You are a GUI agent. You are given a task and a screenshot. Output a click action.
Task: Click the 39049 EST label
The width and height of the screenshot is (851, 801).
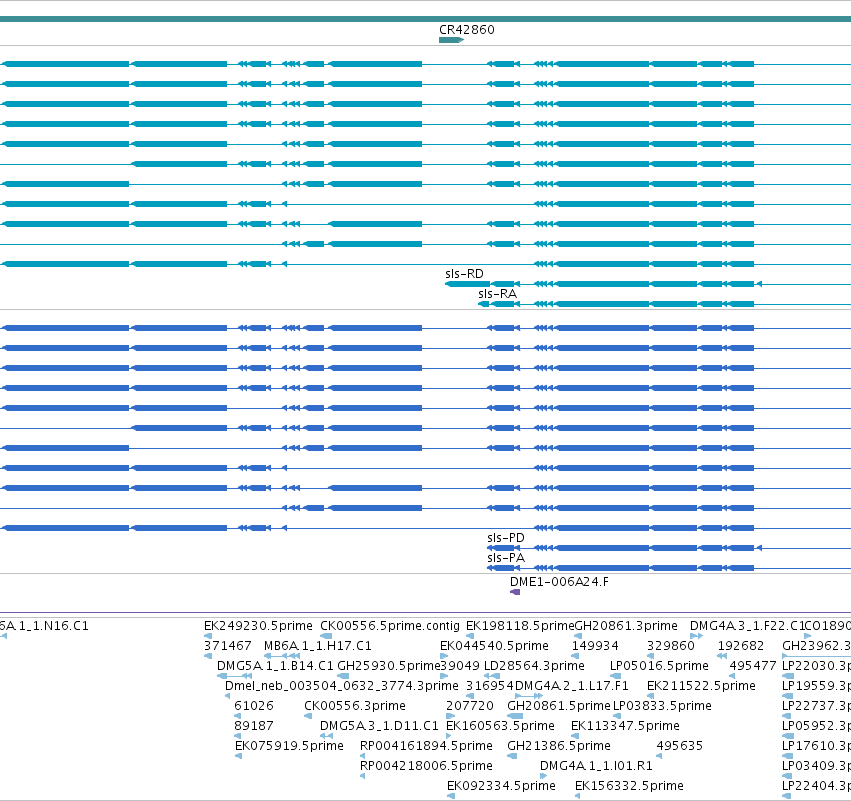[460, 666]
